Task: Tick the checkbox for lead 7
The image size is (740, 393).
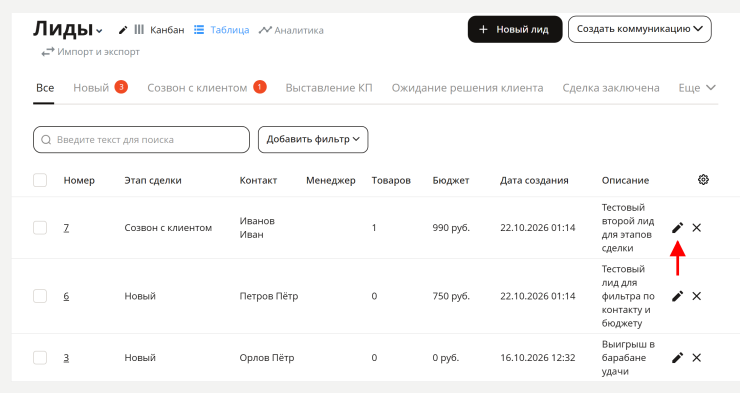Action: 40,228
